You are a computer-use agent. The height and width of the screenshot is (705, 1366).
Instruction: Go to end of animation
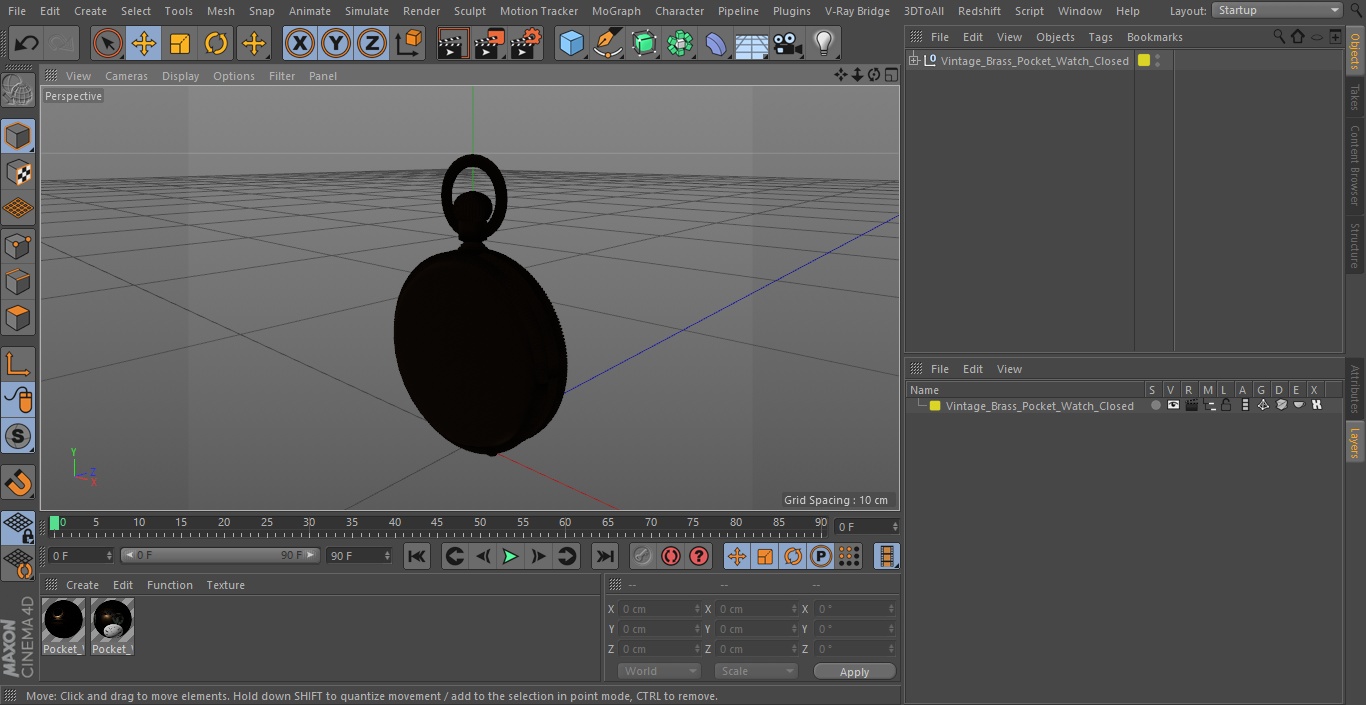coord(605,556)
